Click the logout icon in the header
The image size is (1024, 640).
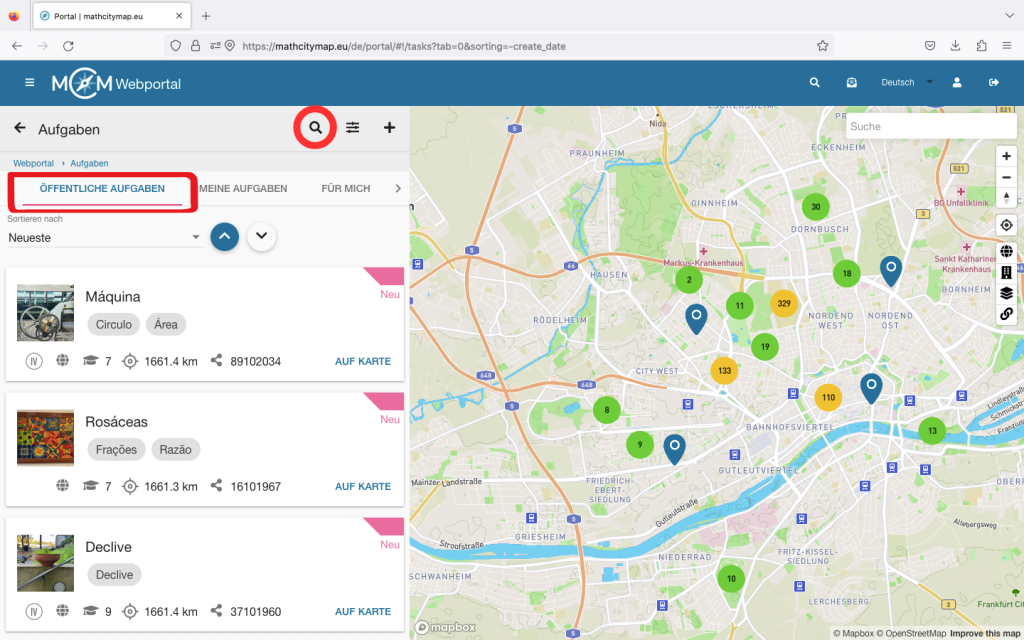993,83
